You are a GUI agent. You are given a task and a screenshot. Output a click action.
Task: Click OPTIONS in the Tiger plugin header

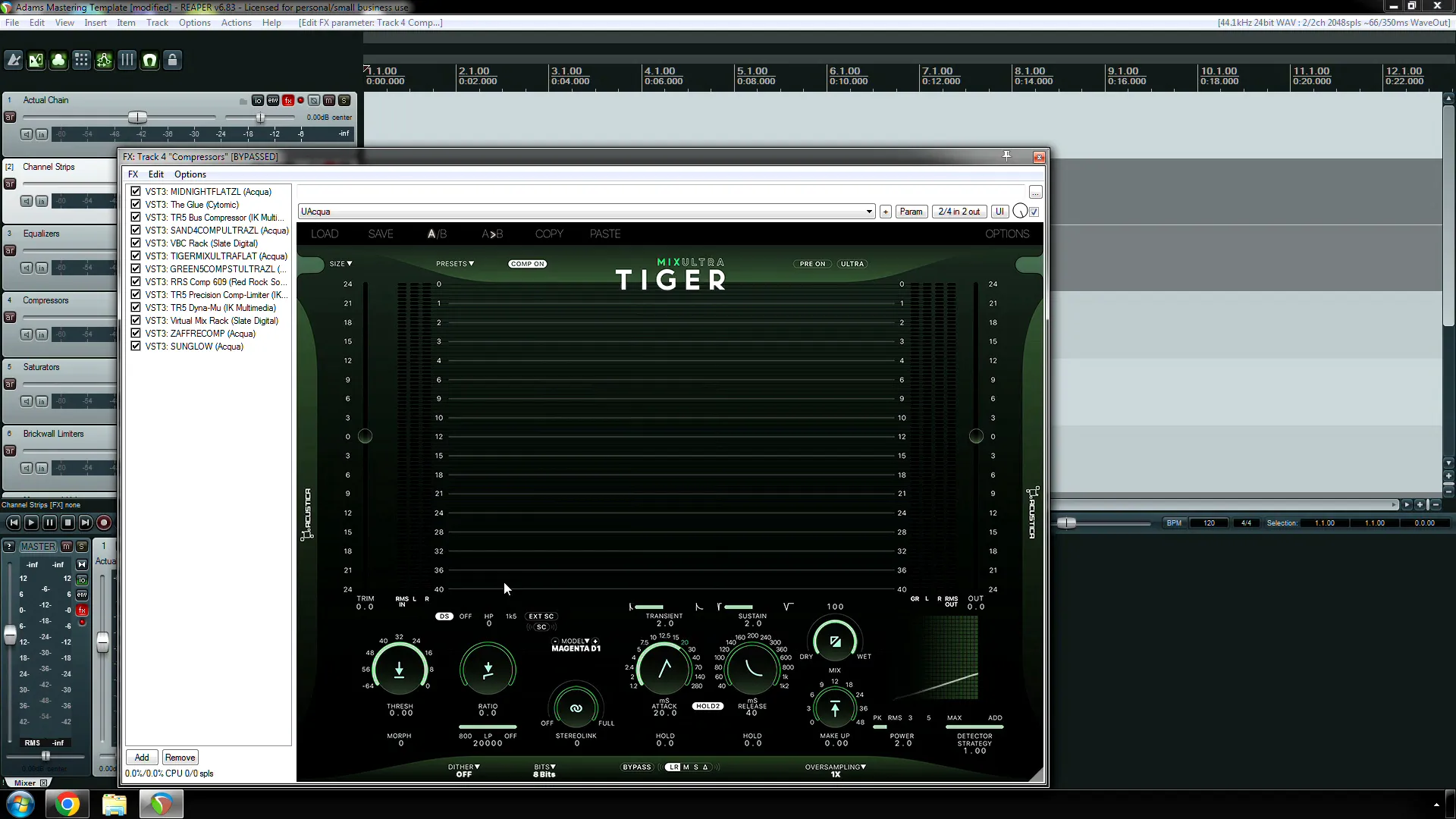1007,234
